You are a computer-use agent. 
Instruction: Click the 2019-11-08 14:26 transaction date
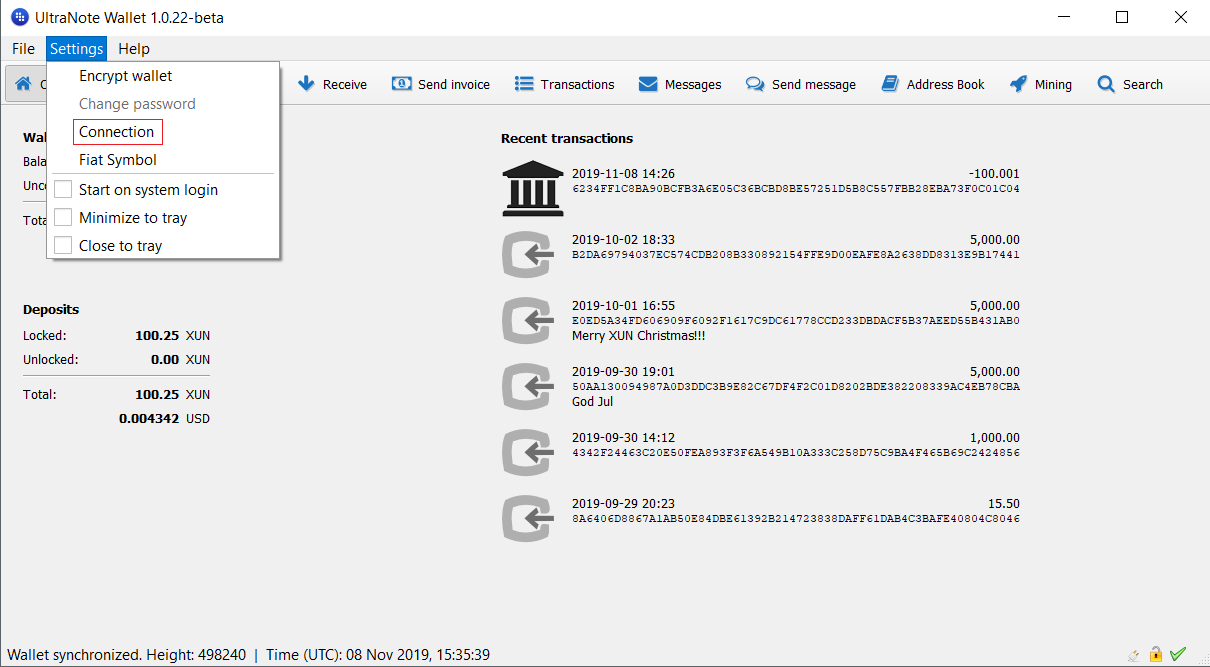(623, 174)
